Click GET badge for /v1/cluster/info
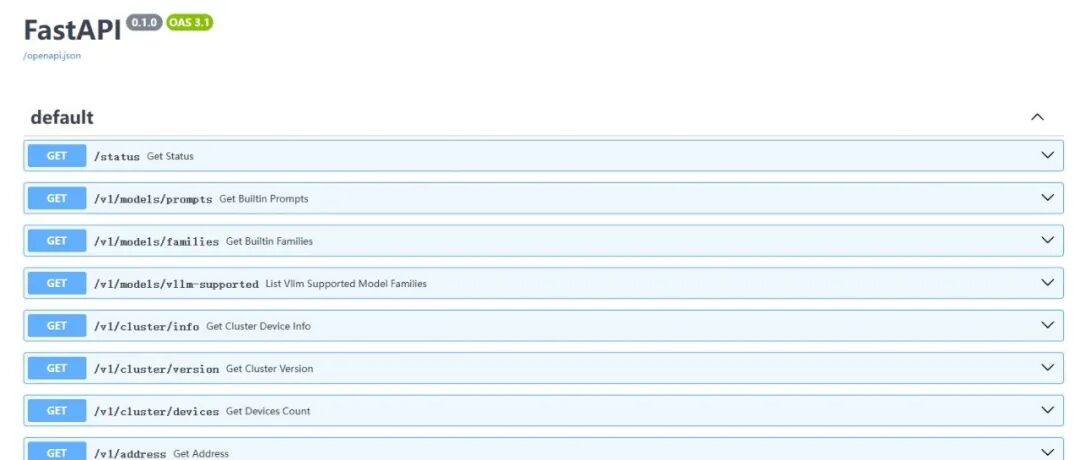This screenshot has width=1080, height=460. point(56,326)
